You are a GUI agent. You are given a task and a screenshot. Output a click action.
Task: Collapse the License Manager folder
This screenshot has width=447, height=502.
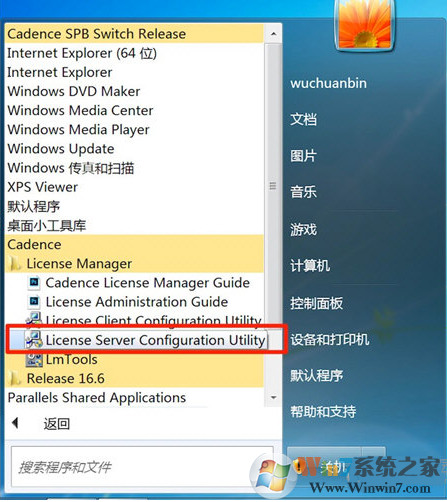pos(79,264)
